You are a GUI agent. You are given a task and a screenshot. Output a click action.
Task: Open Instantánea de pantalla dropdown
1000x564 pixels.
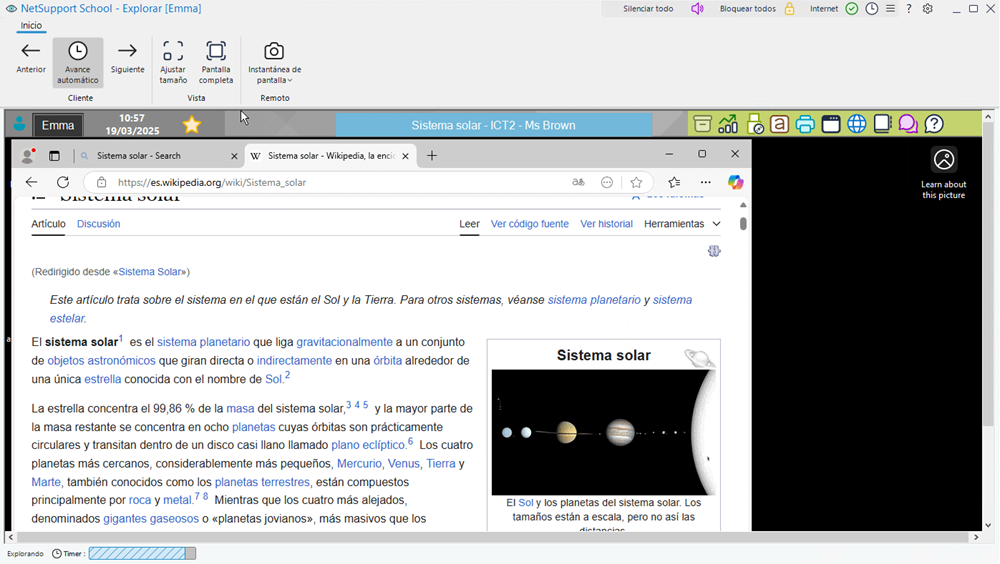(274, 63)
